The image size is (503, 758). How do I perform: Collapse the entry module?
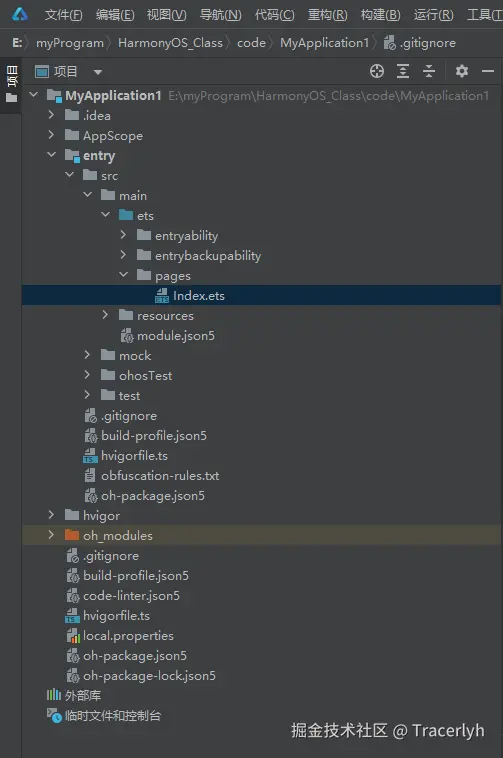pos(51,155)
